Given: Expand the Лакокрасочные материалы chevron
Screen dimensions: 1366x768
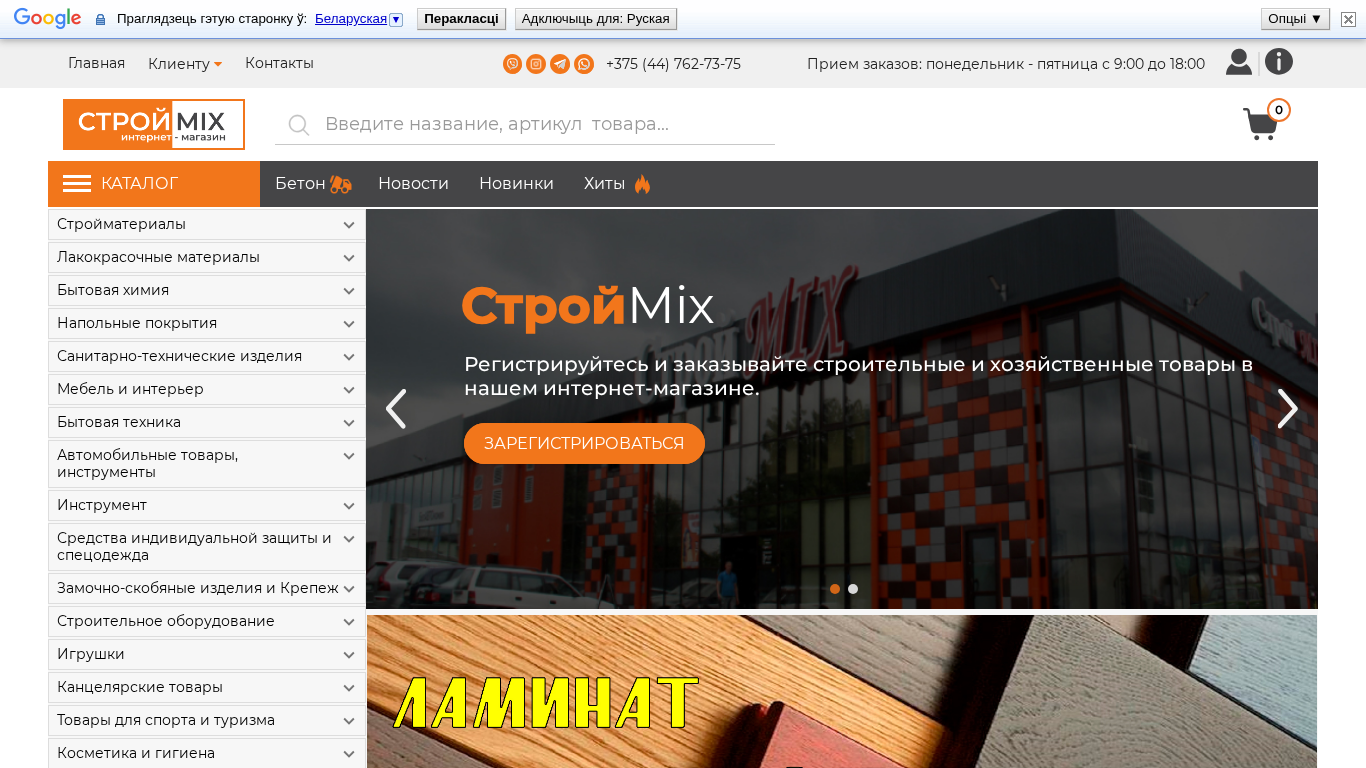Looking at the screenshot, I should pos(349,258).
